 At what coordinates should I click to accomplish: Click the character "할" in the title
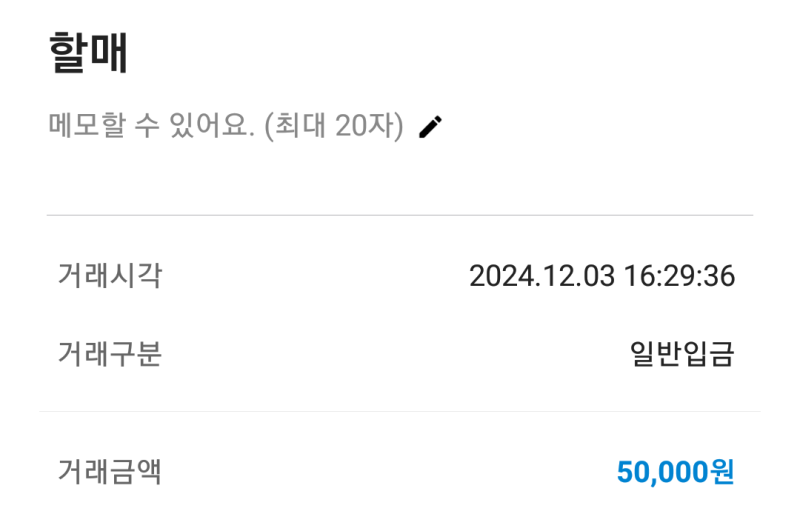(68, 55)
